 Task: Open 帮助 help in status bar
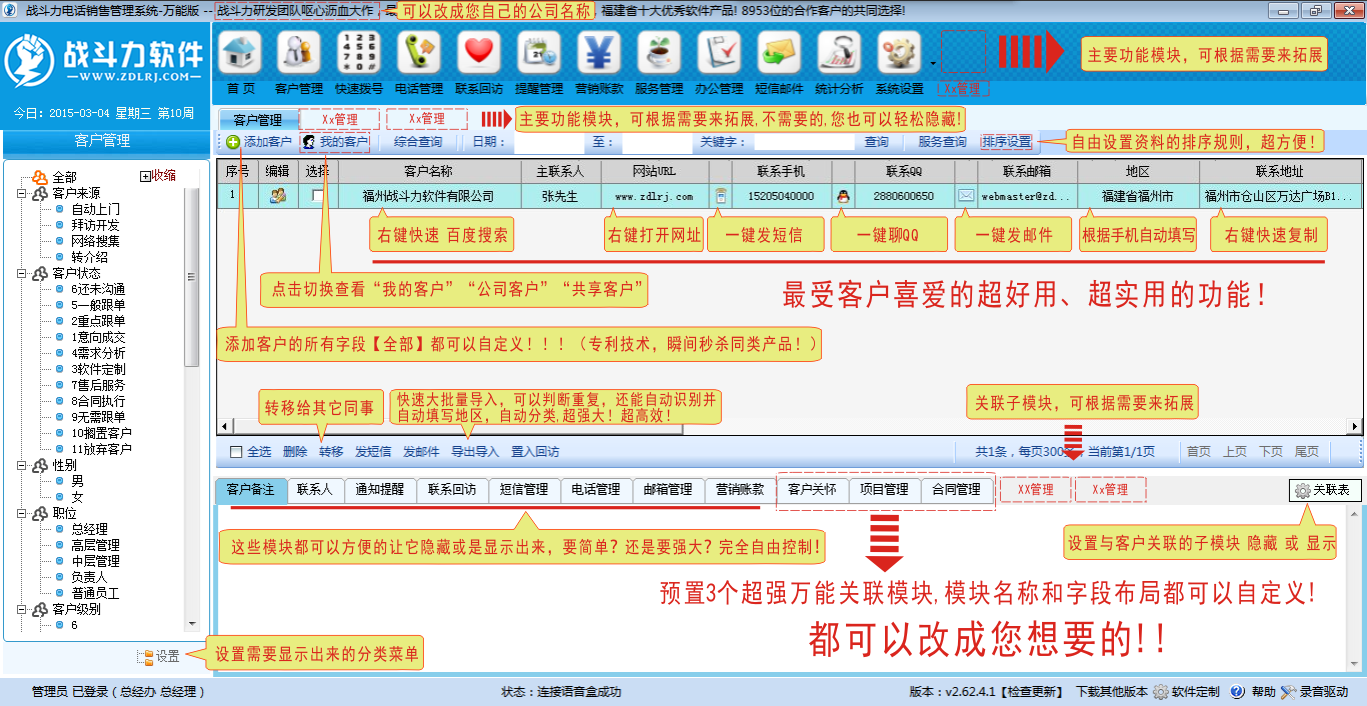pyautogui.click(x=1253, y=691)
